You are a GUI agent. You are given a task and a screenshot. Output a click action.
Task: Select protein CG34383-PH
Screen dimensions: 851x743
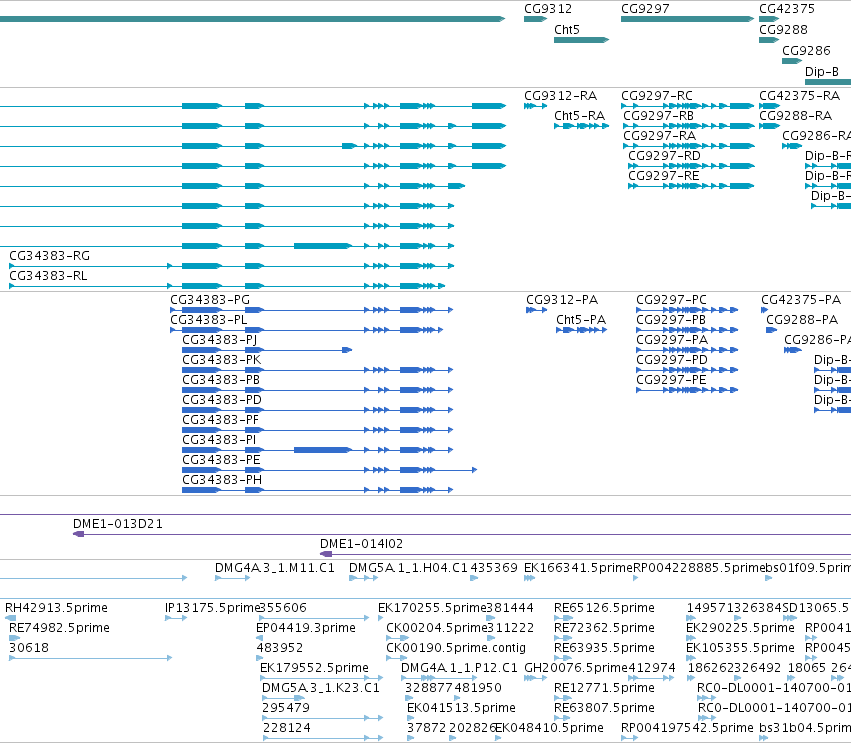click(317, 490)
